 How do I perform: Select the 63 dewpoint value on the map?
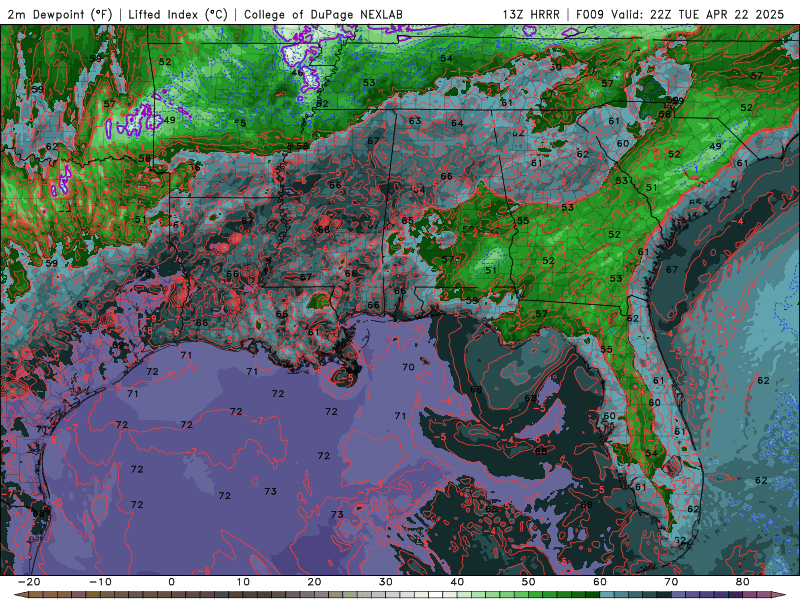point(415,120)
